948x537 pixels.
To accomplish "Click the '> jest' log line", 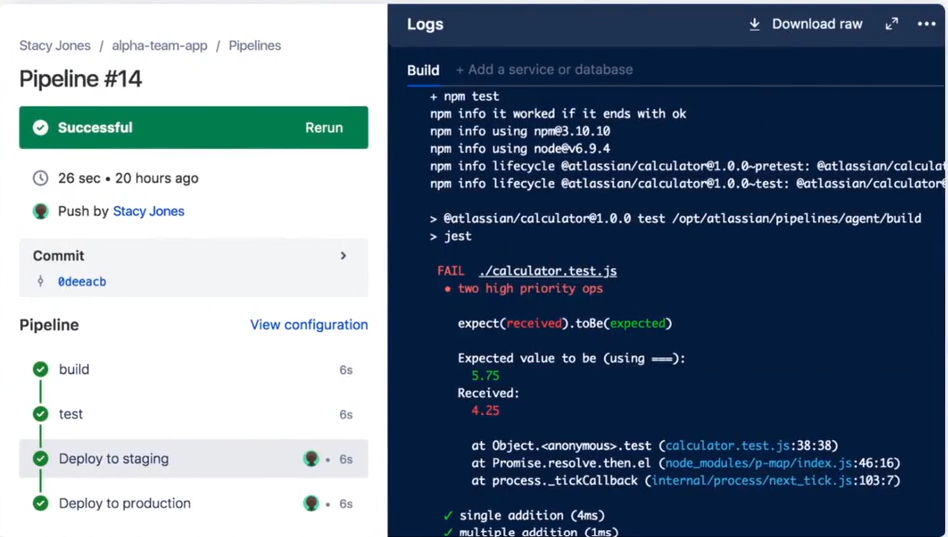I will pyautogui.click(x=450, y=236).
